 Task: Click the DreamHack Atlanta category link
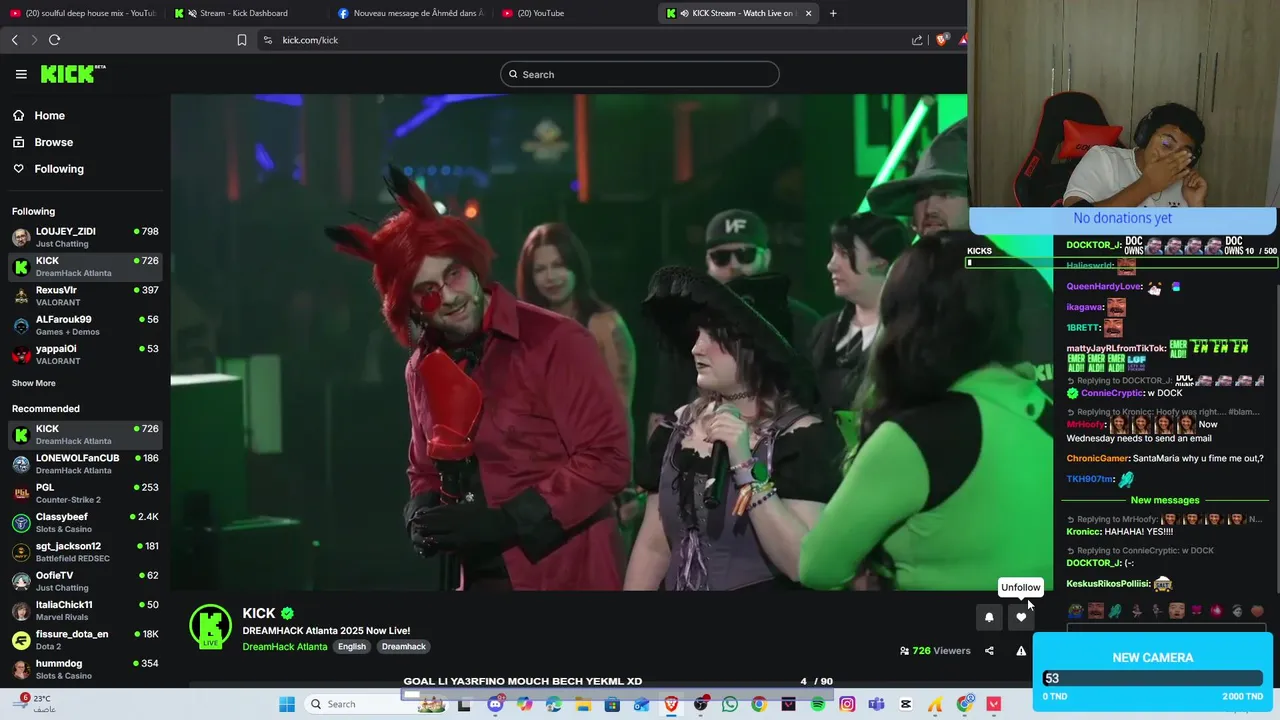click(285, 647)
